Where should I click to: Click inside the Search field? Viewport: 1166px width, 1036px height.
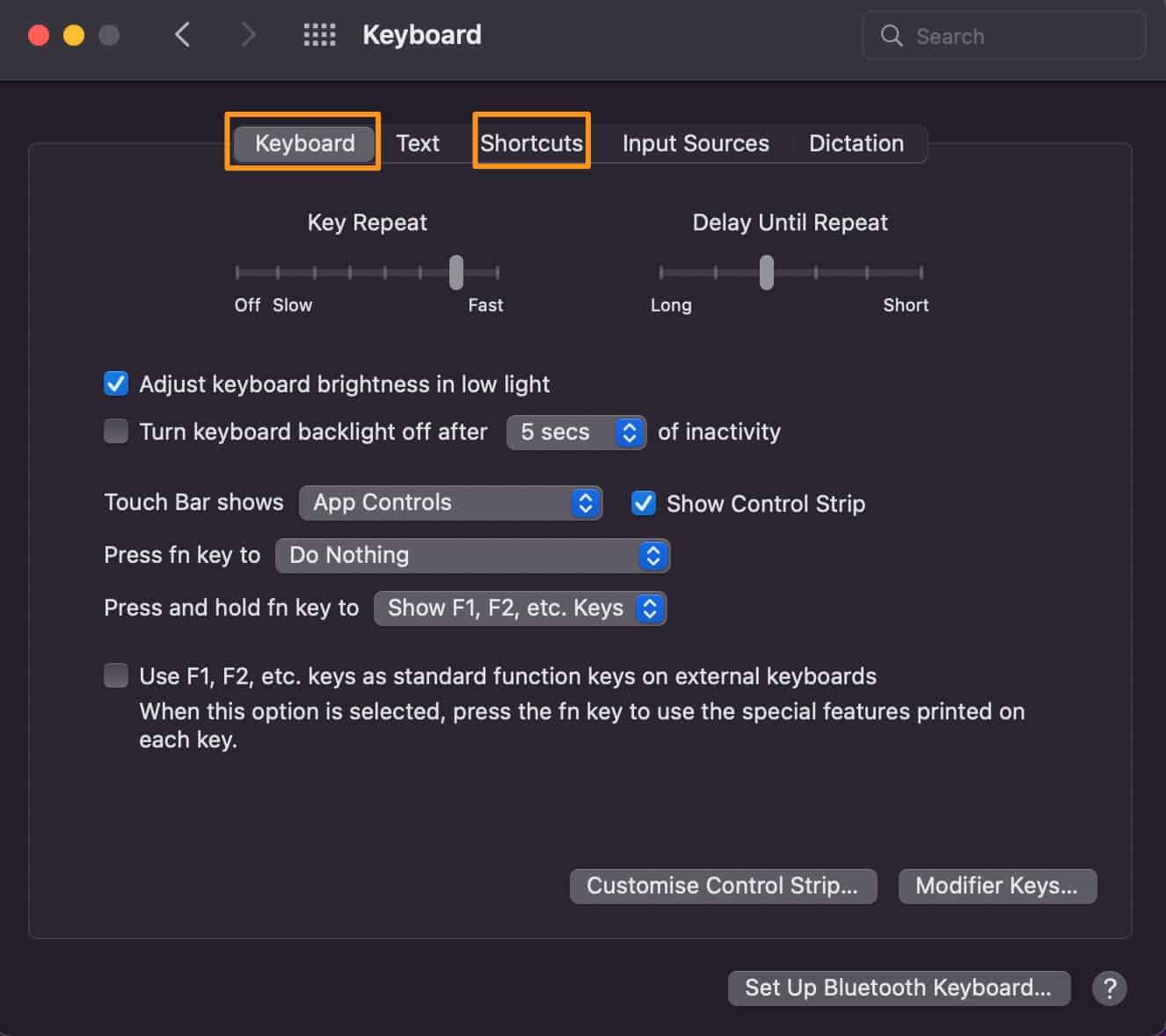click(x=1004, y=35)
